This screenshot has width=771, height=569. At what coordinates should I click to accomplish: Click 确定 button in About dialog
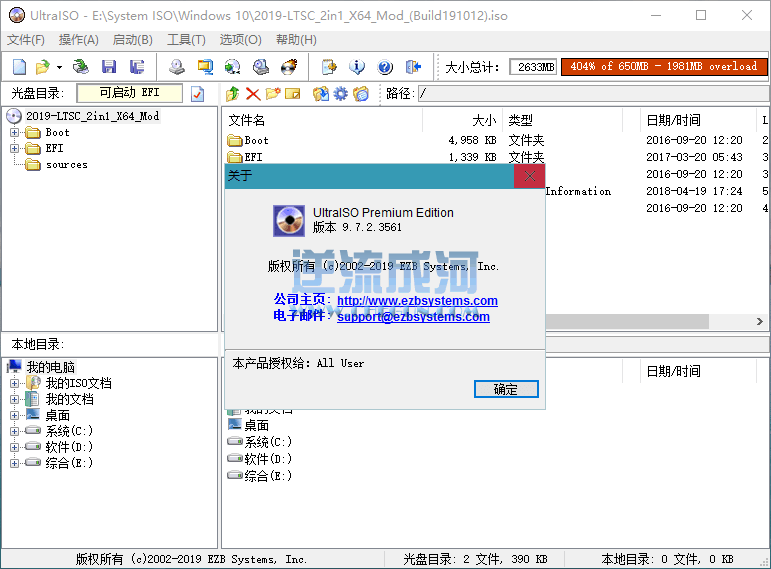tap(506, 389)
